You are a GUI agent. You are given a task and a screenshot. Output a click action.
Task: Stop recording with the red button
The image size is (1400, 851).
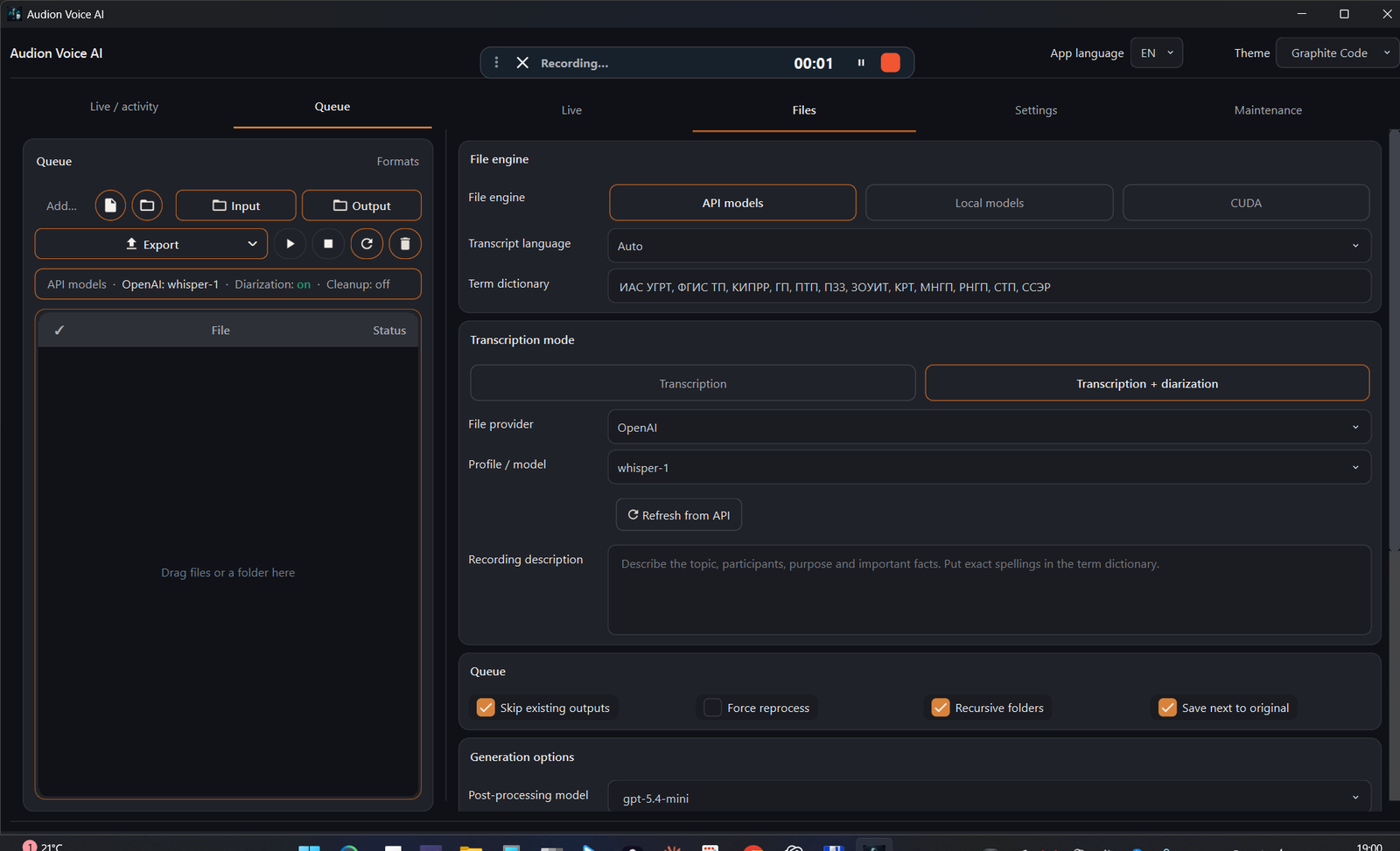click(x=891, y=63)
